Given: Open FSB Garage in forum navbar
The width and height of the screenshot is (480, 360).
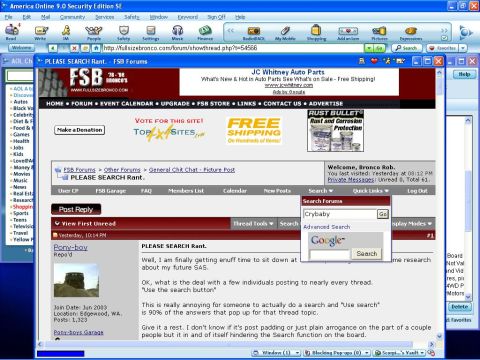Looking at the screenshot, I should pyautogui.click(x=110, y=191).
